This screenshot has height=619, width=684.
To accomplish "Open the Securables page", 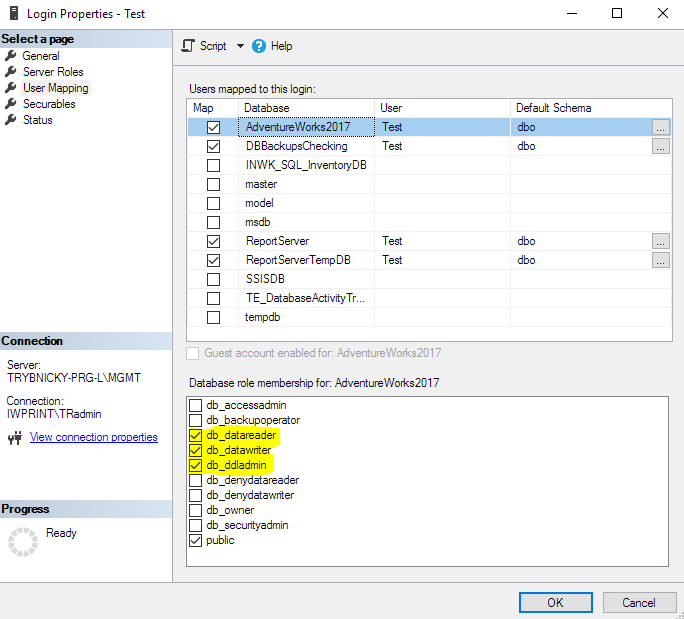I will click(49, 104).
